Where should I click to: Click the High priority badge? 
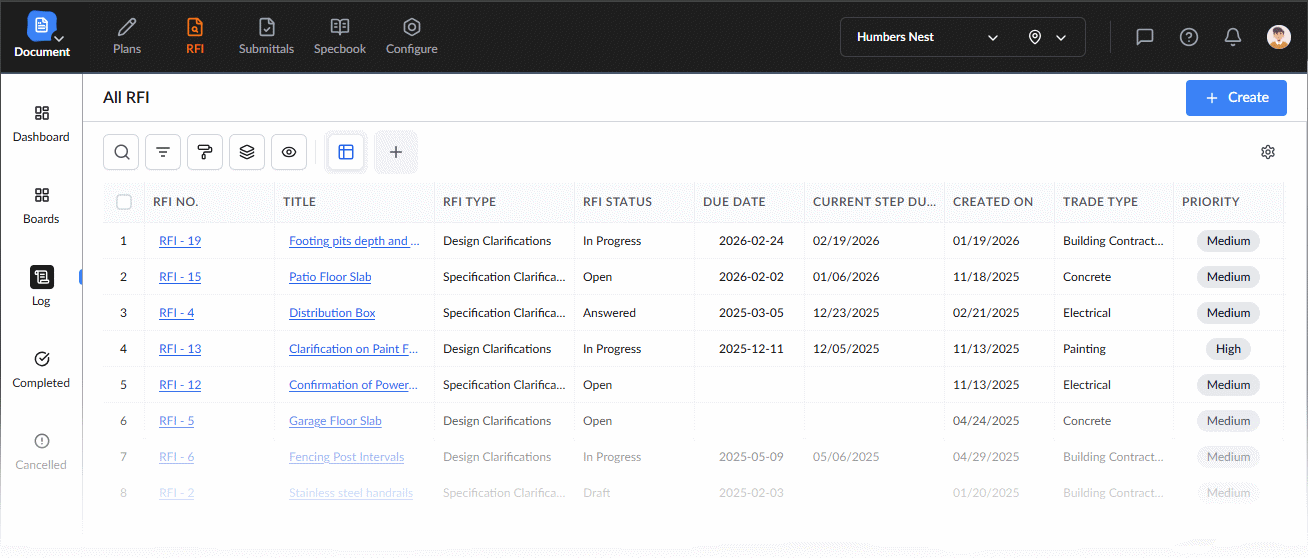point(1228,349)
